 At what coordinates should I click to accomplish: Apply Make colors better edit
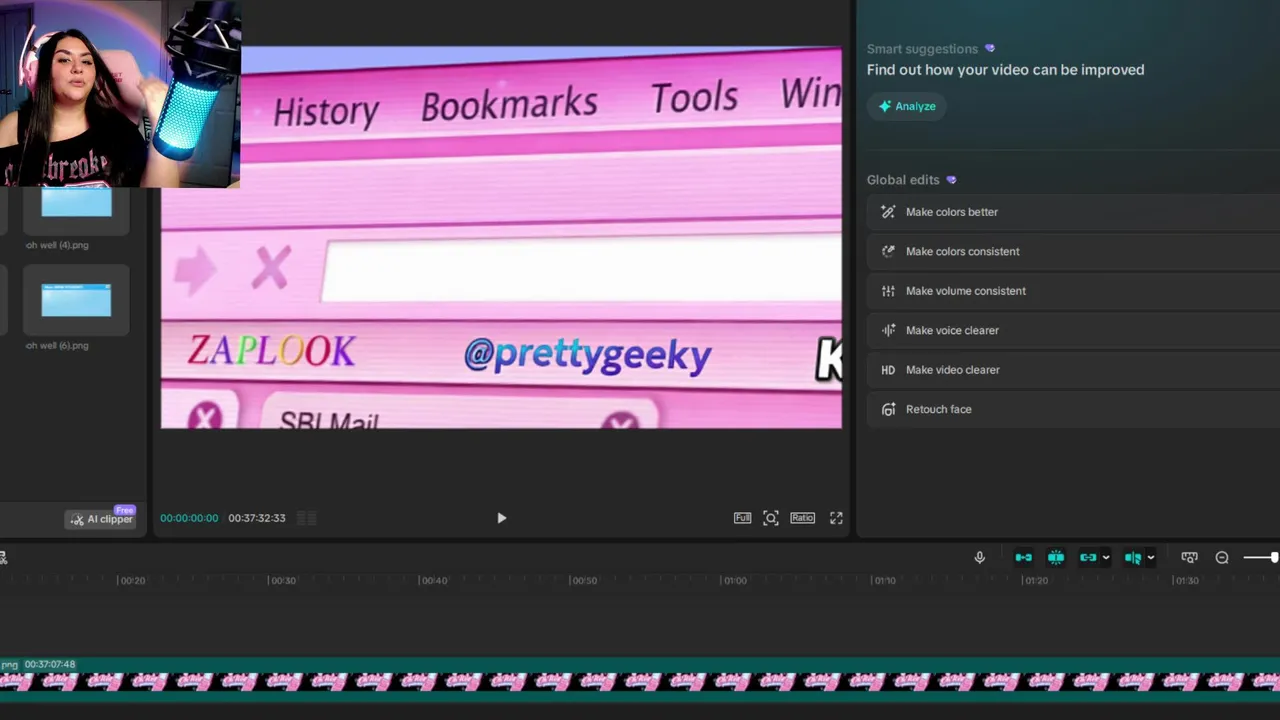(1073, 212)
